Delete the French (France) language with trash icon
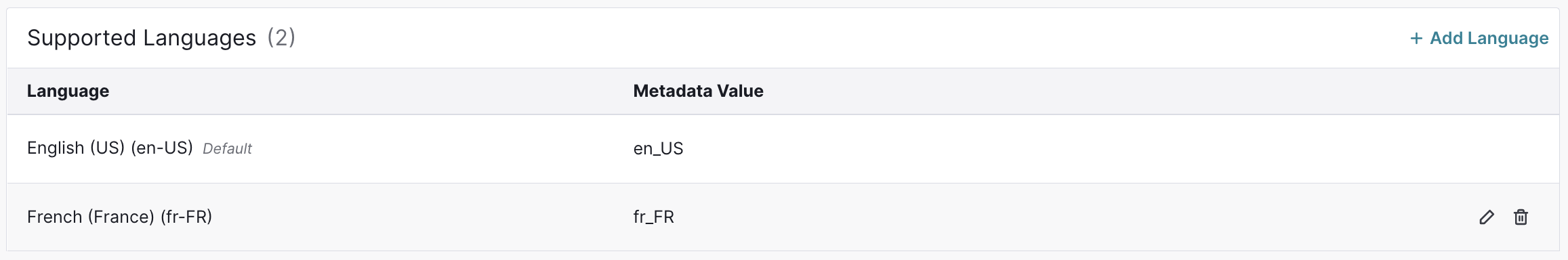This screenshot has width=1568, height=260. [1521, 217]
